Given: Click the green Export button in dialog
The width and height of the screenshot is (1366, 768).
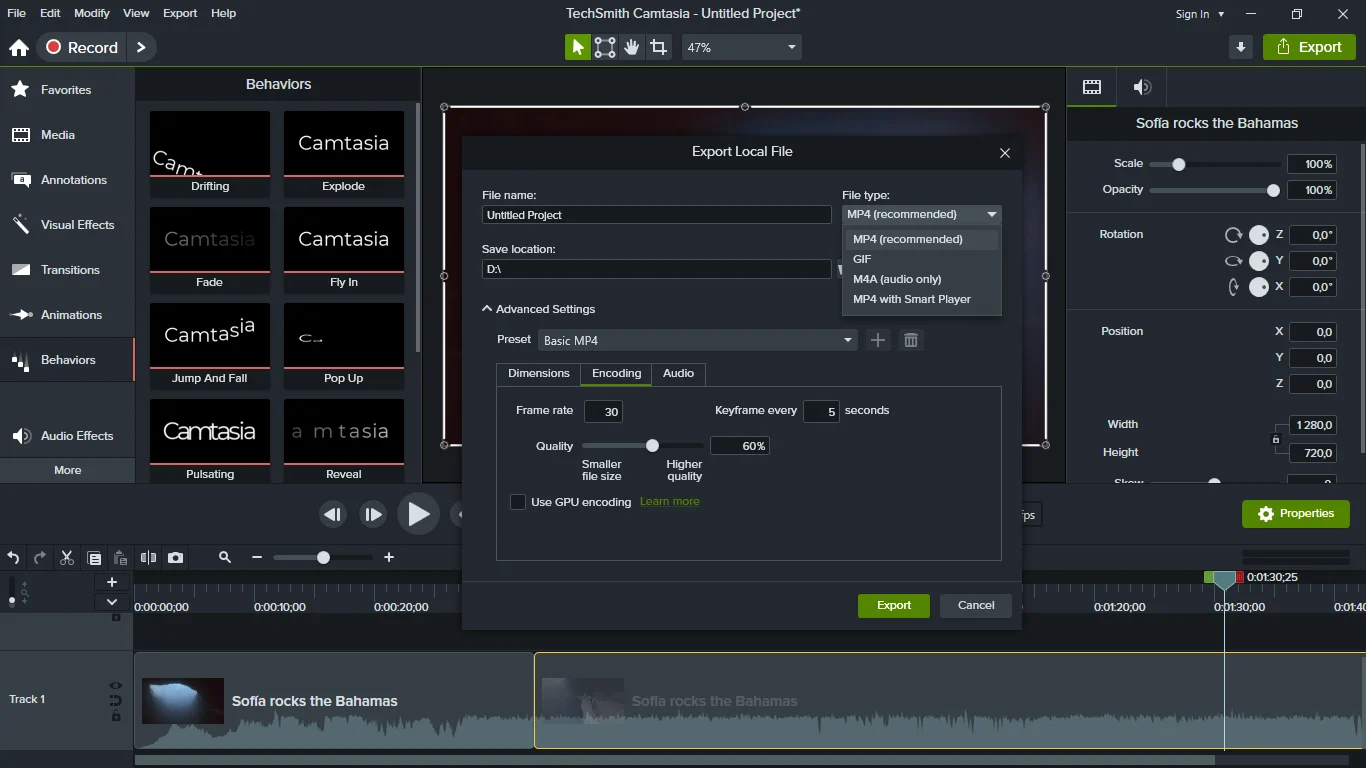Looking at the screenshot, I should [x=893, y=605].
